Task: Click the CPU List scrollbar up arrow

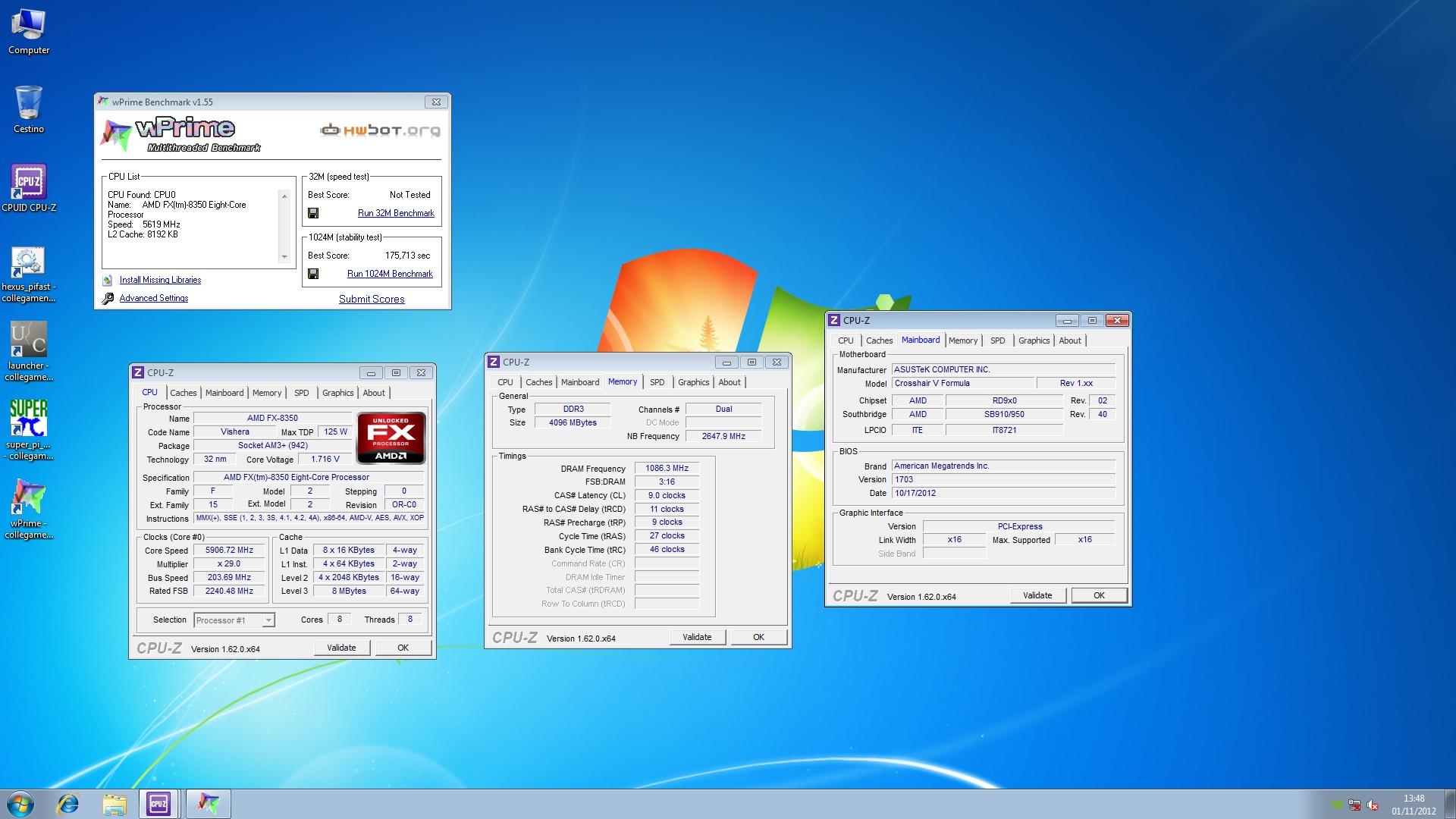Action: (x=284, y=196)
